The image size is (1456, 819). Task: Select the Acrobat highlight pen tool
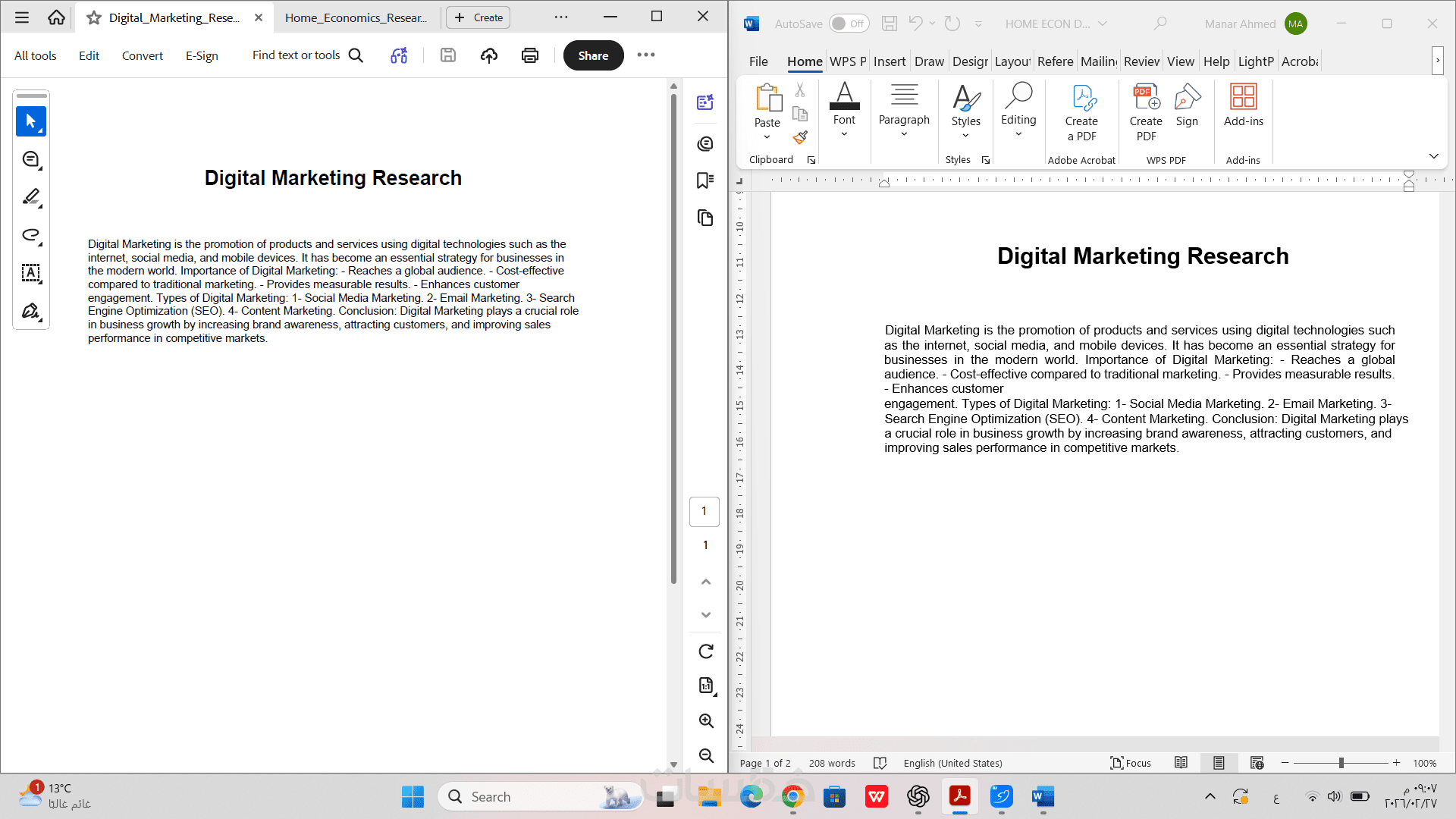coord(31,197)
